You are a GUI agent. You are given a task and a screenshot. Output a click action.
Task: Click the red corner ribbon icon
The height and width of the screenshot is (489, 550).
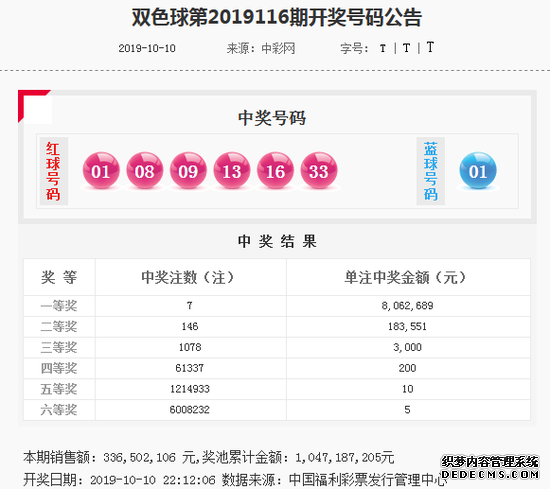coord(34,106)
